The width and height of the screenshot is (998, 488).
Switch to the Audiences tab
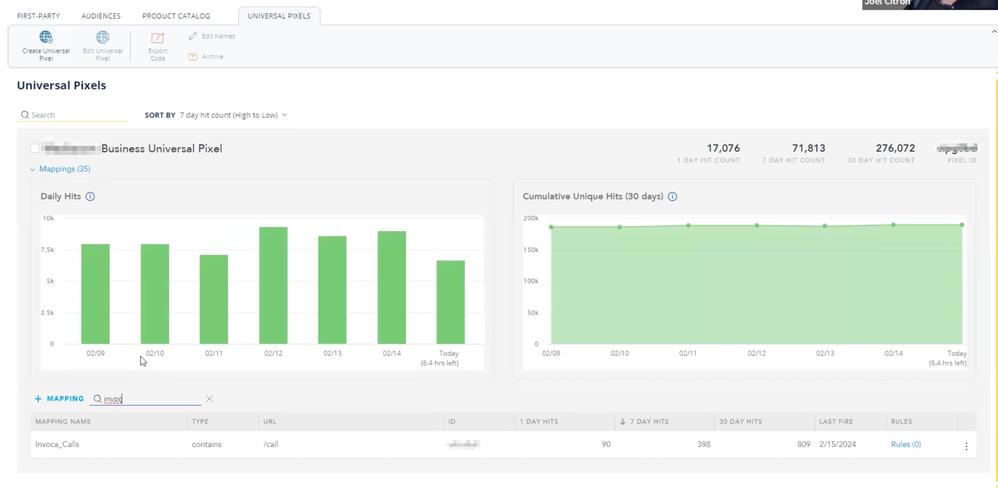101,16
